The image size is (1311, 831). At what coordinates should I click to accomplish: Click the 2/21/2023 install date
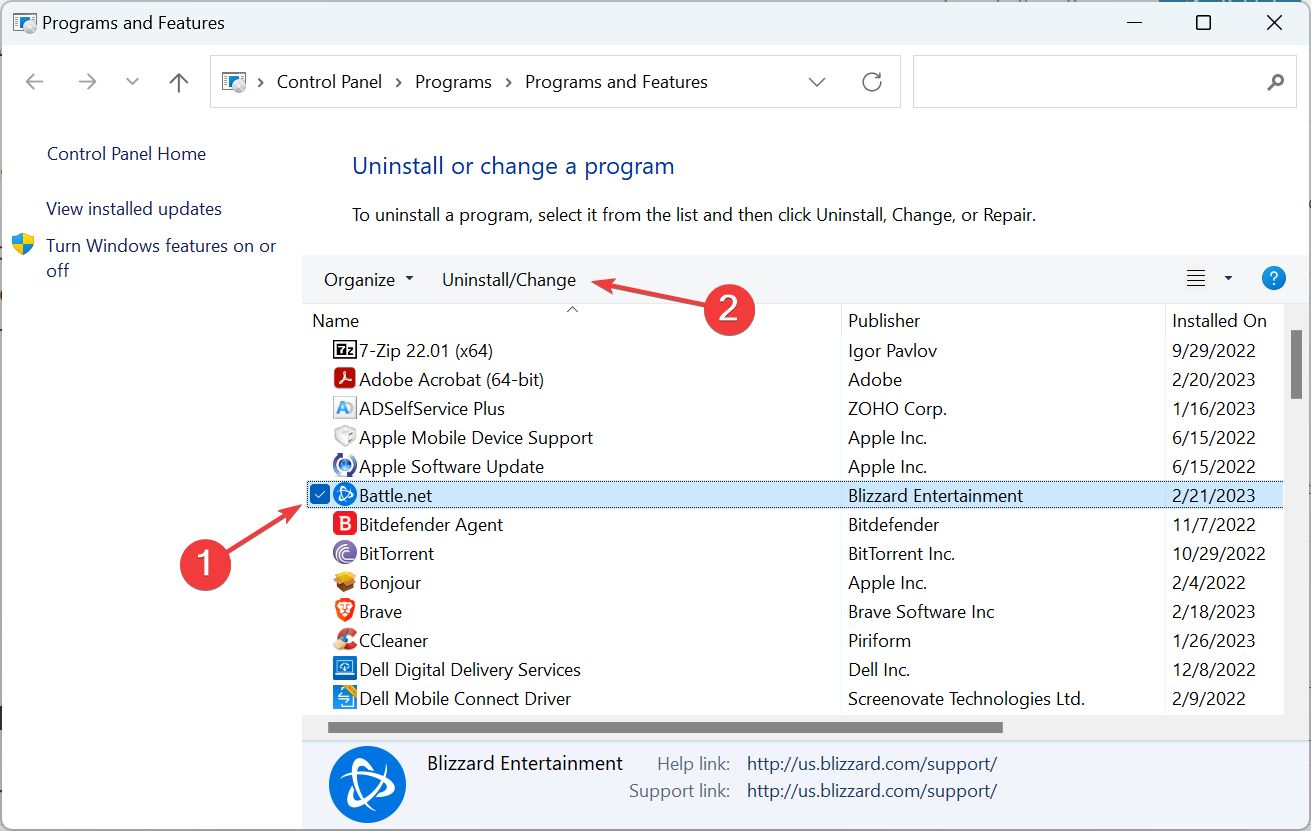click(1214, 495)
